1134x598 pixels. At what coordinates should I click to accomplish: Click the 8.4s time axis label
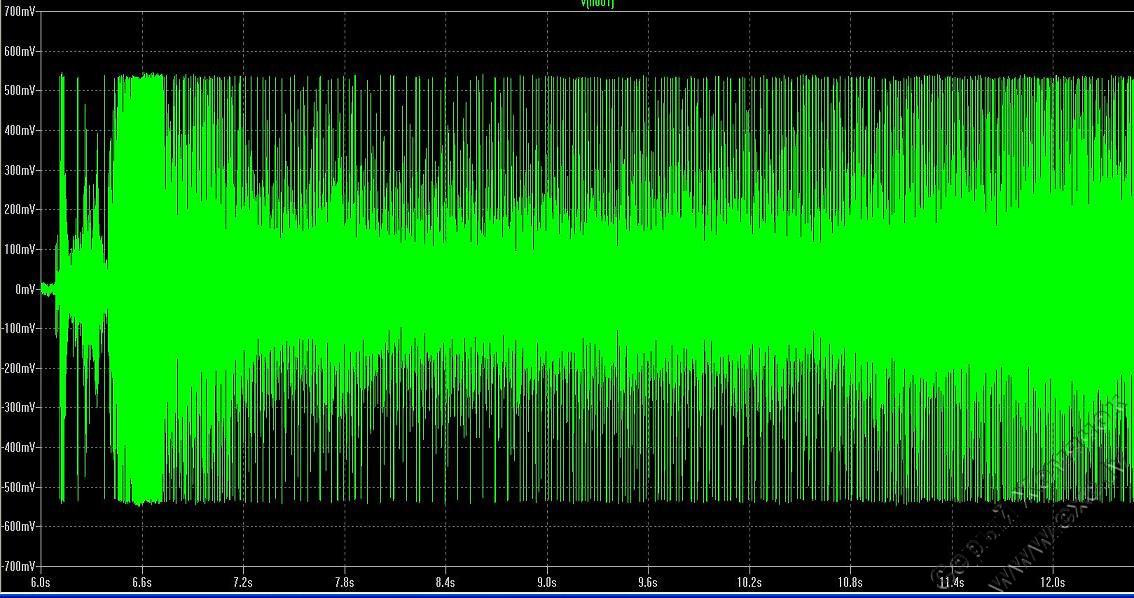click(445, 581)
